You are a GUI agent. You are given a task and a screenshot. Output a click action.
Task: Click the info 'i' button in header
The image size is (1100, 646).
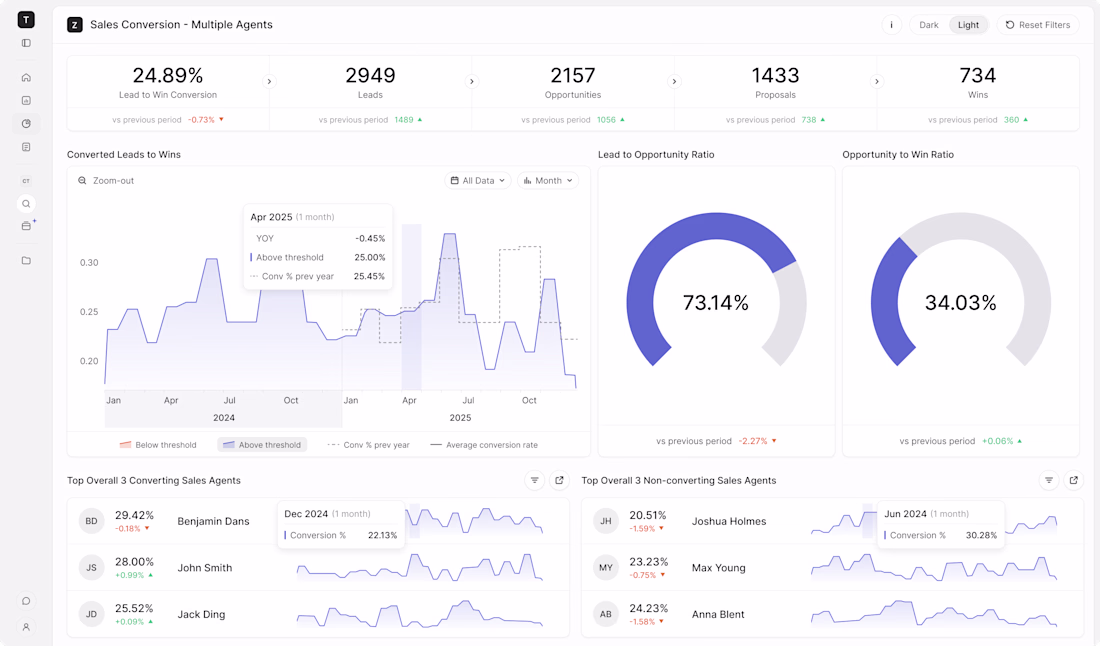891,25
